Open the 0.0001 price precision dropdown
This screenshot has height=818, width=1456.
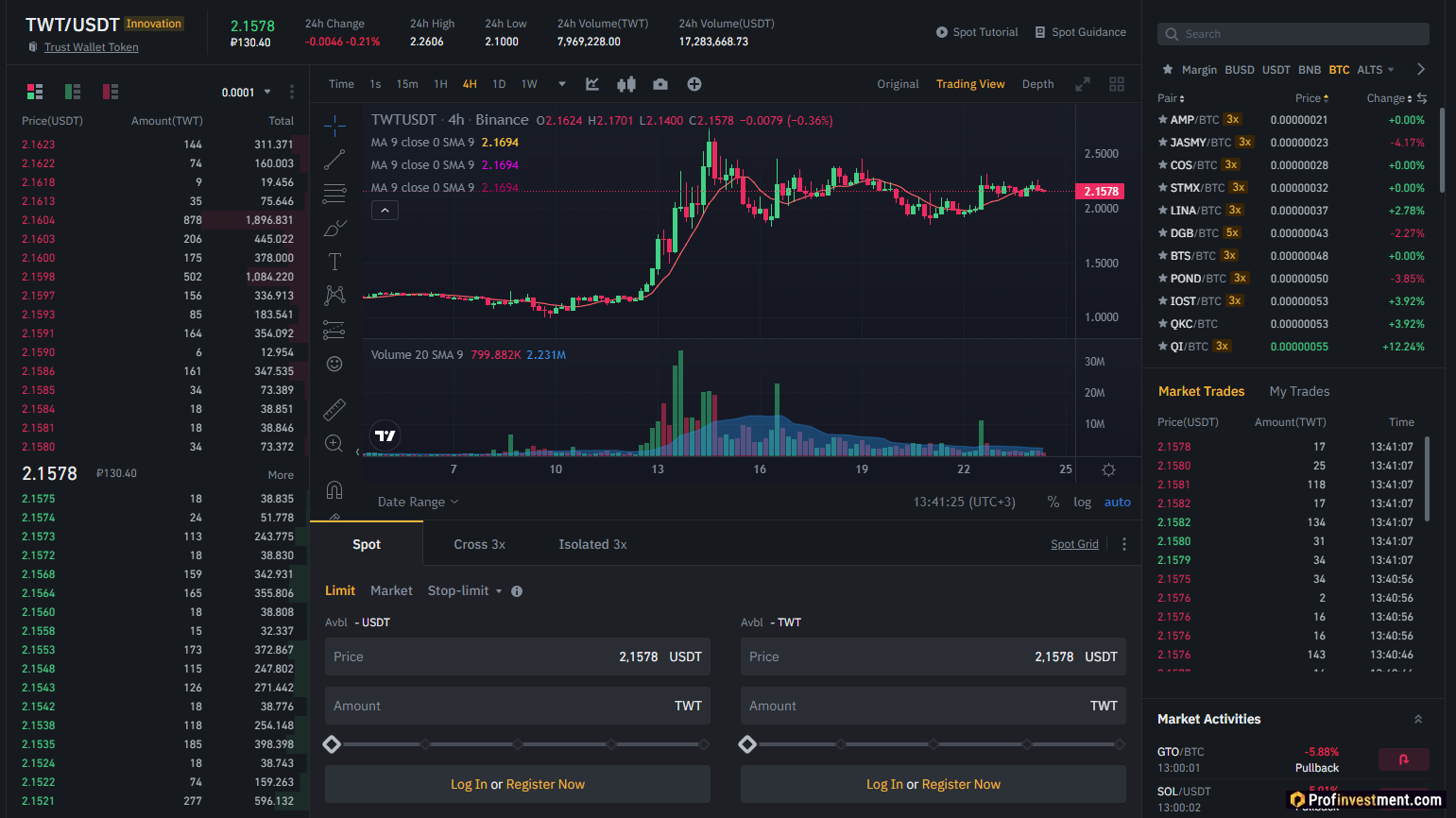(247, 93)
